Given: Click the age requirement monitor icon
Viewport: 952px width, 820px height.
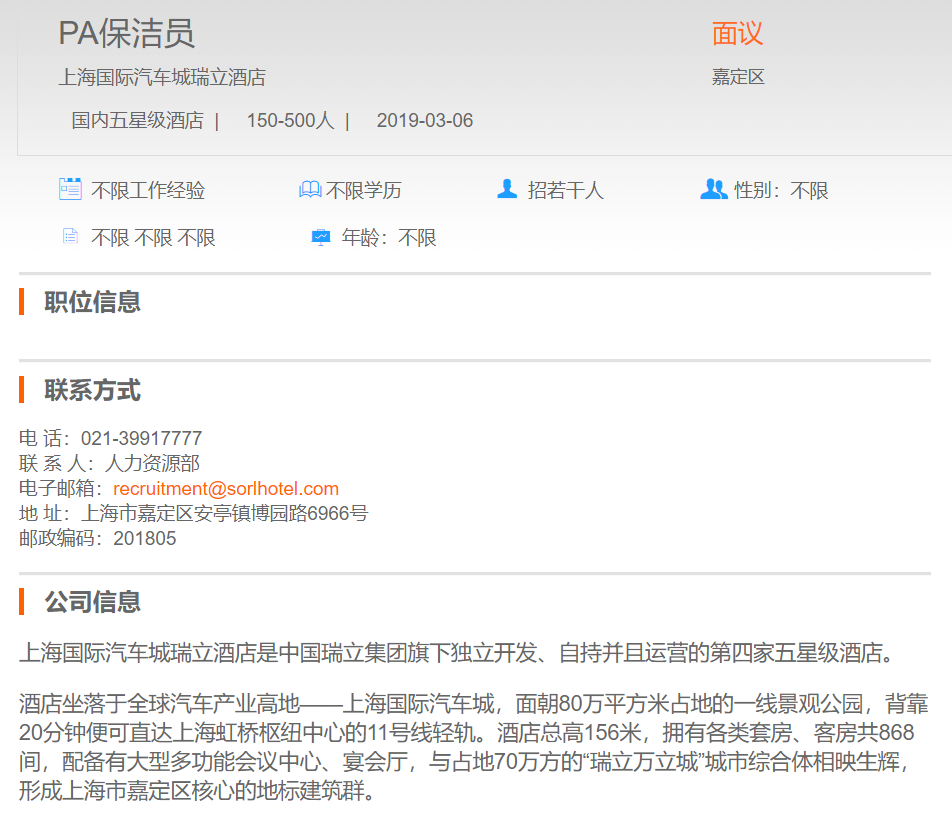Looking at the screenshot, I should pos(320,237).
